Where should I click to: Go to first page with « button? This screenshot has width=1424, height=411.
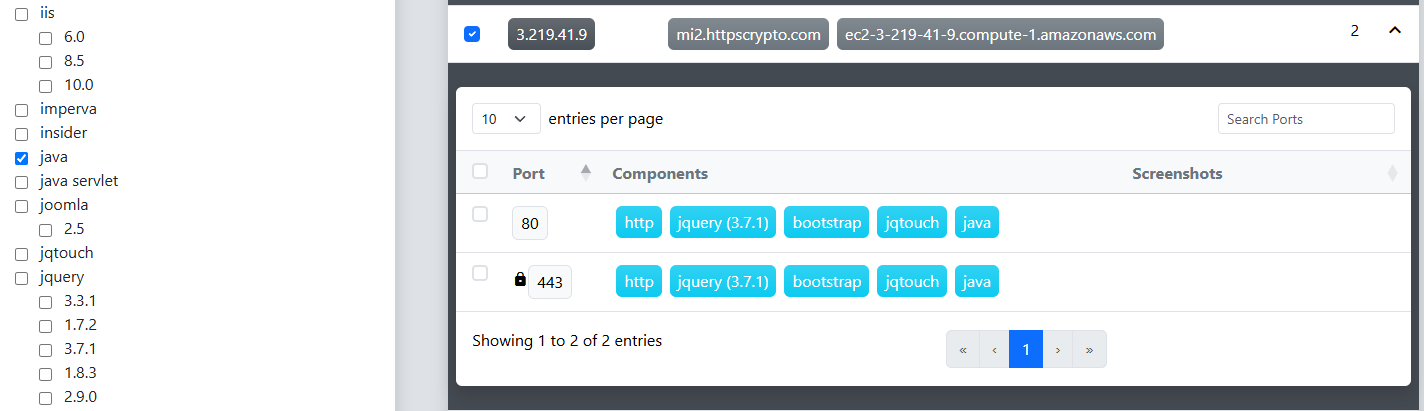963,349
